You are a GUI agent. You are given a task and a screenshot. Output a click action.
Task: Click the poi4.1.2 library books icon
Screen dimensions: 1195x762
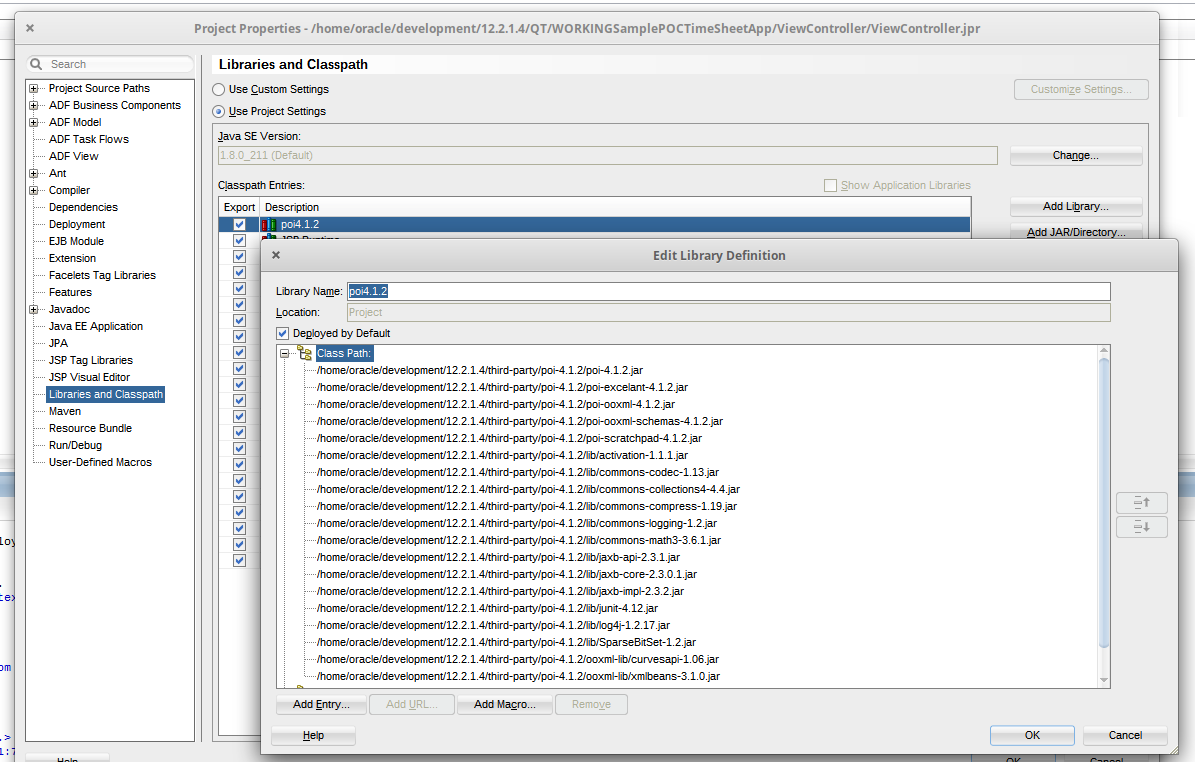coord(269,225)
